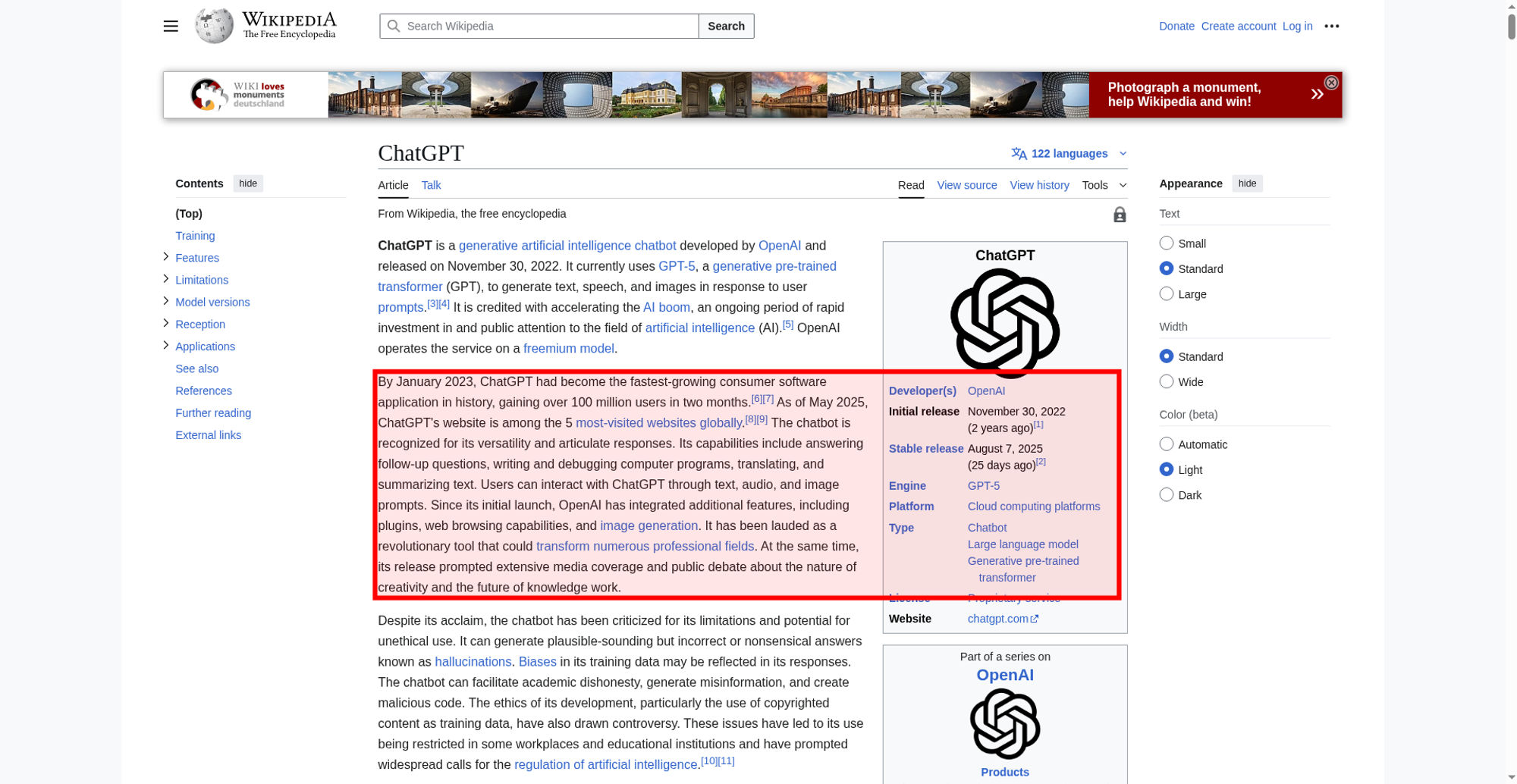Click the ChatGPT logo in infobox
This screenshot has height=784, width=1517.
click(x=1005, y=323)
